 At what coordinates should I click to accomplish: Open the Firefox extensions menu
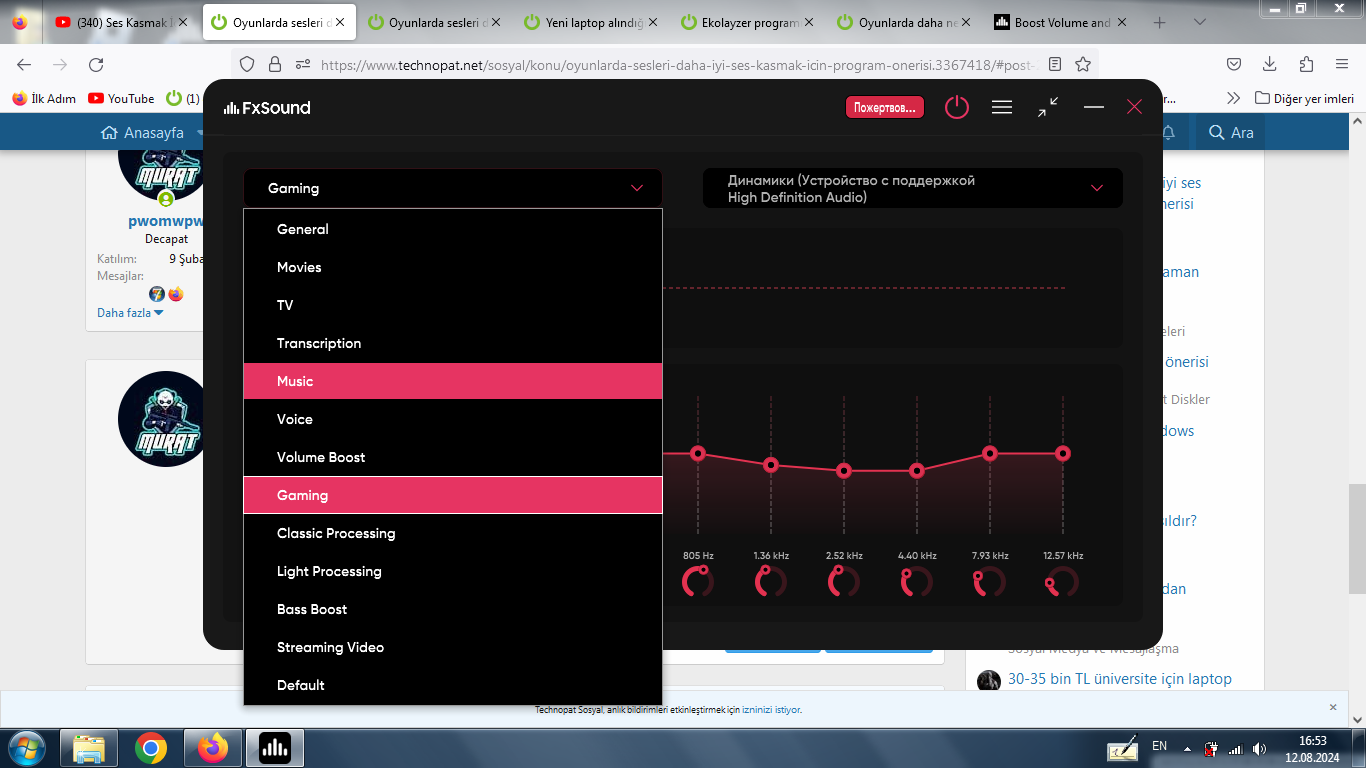coord(1306,64)
